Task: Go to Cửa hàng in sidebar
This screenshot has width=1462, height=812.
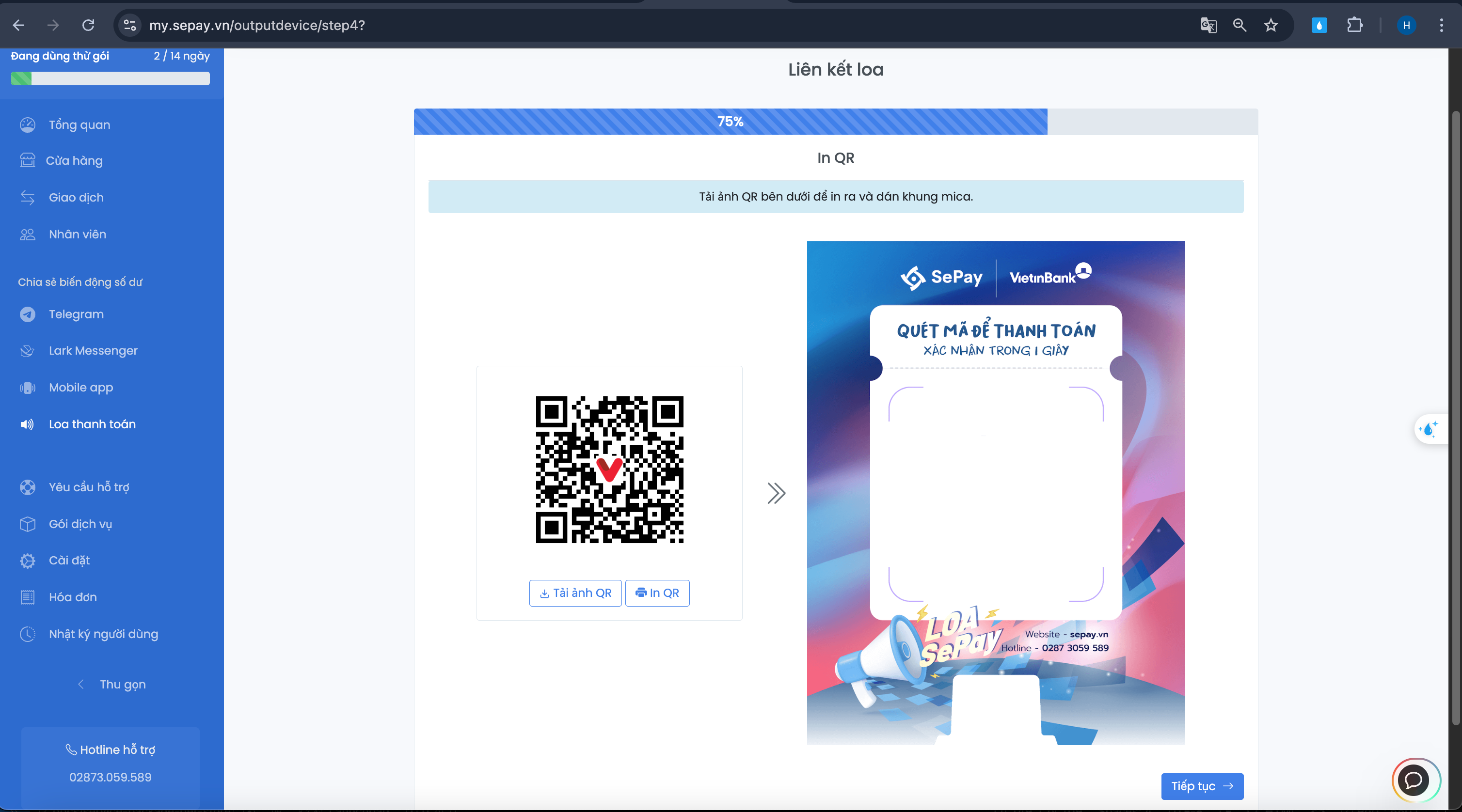Action: [x=74, y=160]
